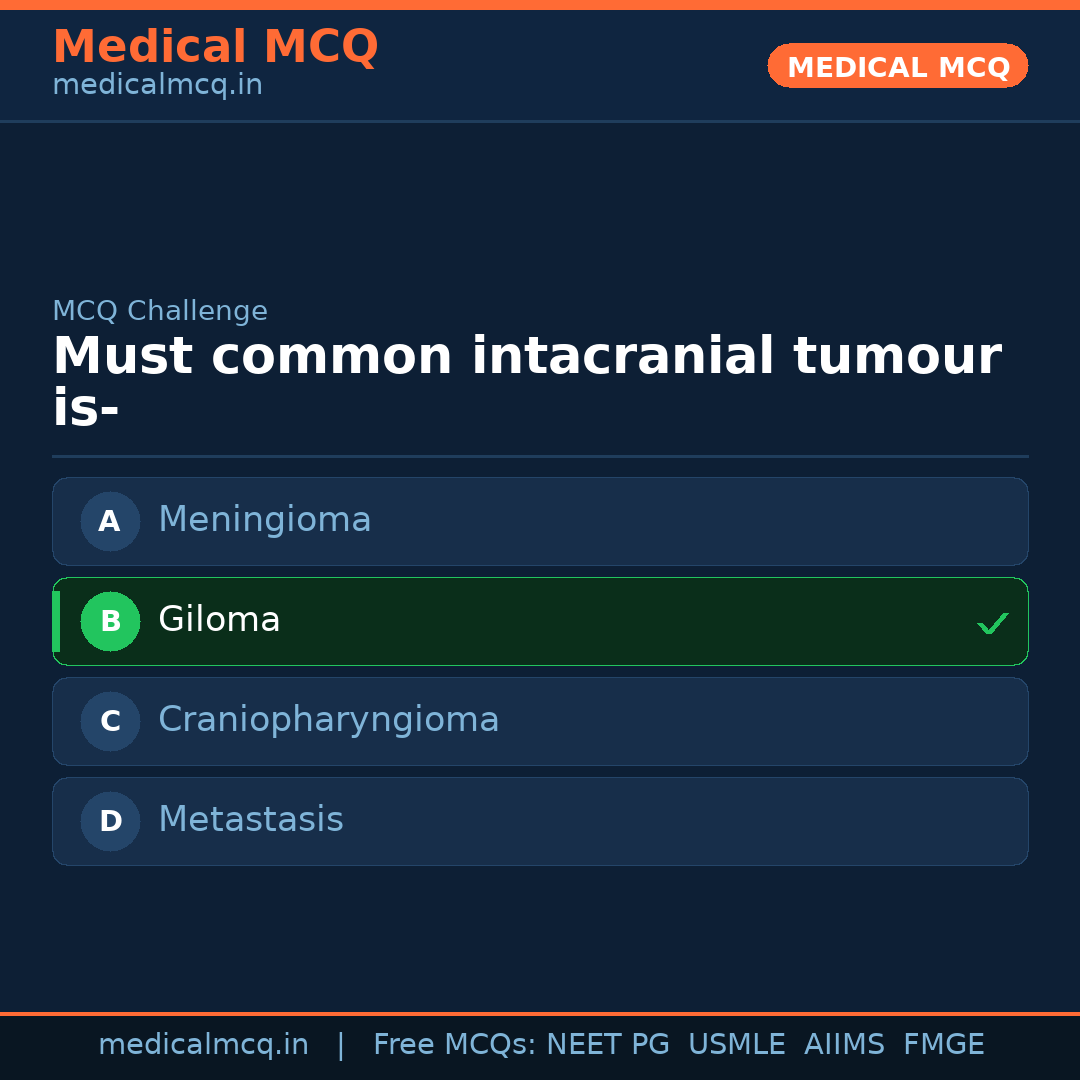Click the orange MEDICAL MCQ badge button
Viewport: 1080px width, 1080px height.
[897, 66]
